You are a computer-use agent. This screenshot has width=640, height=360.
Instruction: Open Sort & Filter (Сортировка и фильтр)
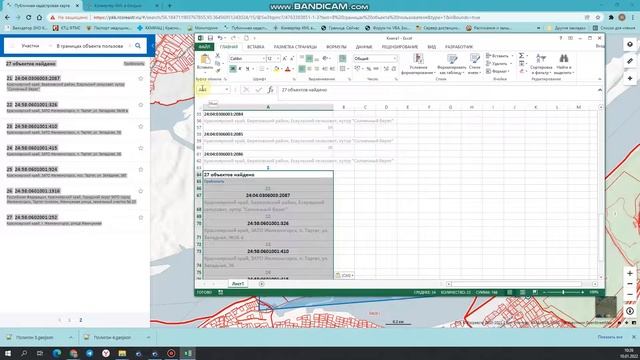pyautogui.click(x=541, y=64)
